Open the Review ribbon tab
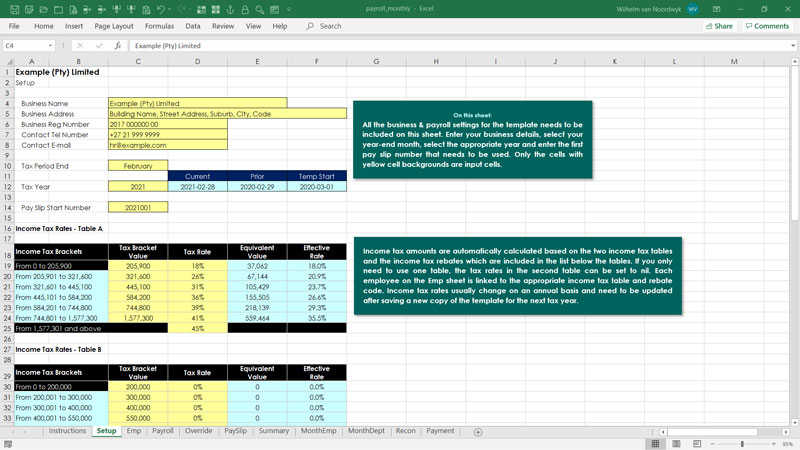The width and height of the screenshot is (800, 450). [x=223, y=26]
